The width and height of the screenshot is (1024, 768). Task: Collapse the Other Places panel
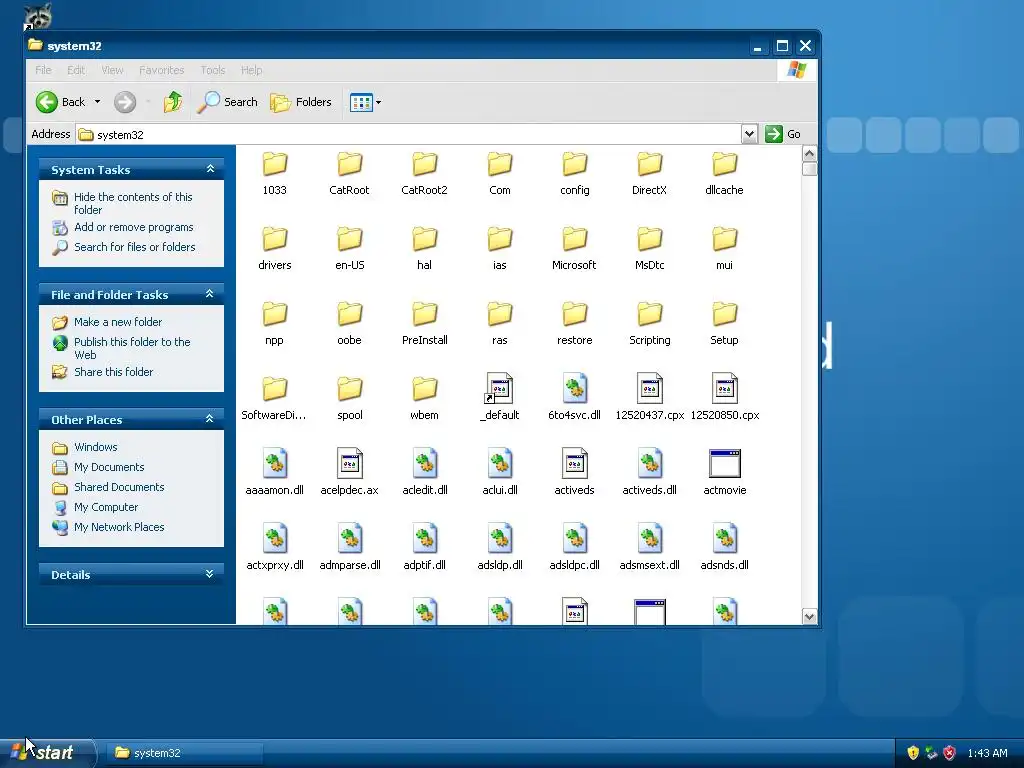click(x=210, y=419)
